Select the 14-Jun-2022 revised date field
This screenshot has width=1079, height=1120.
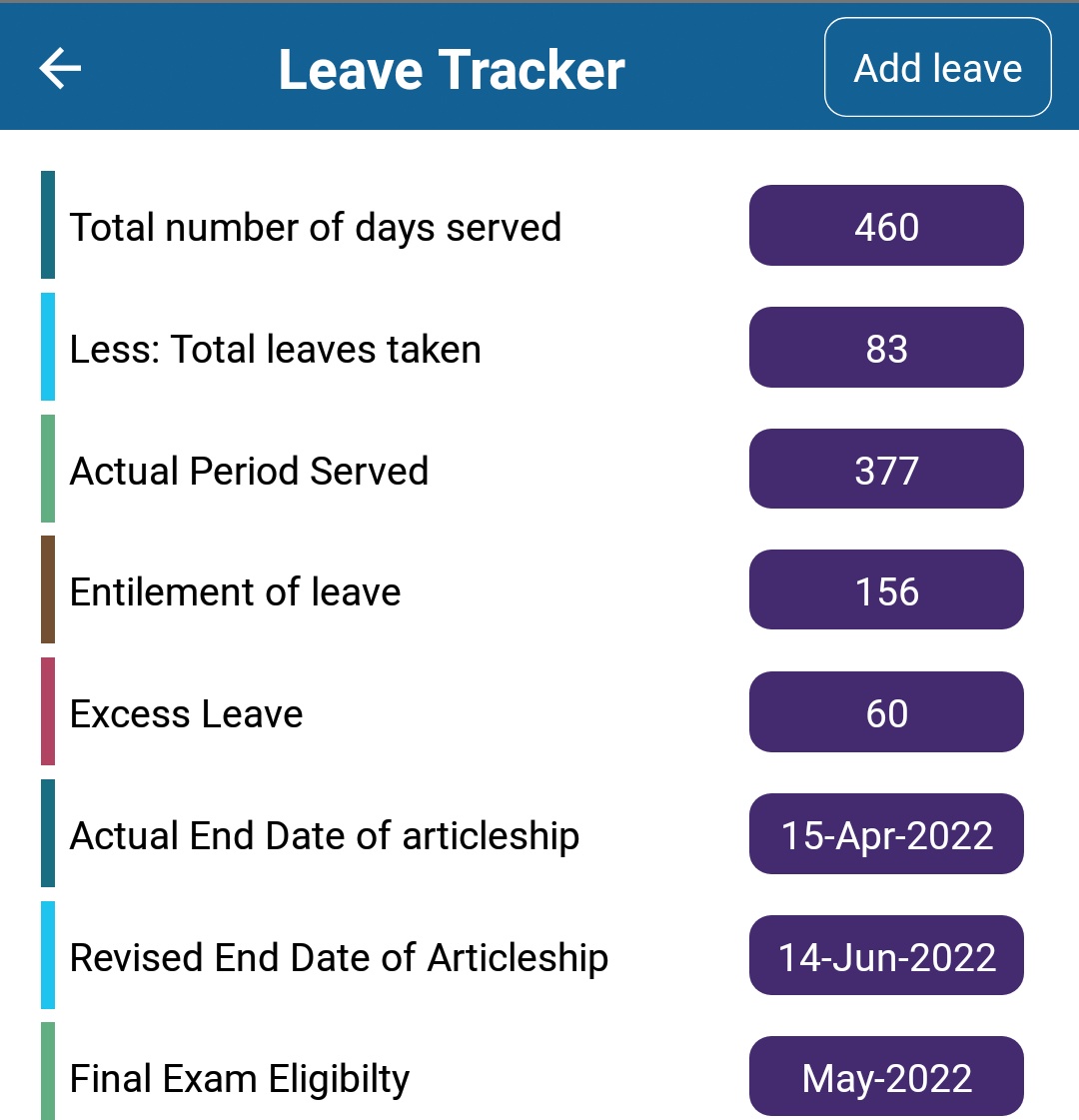click(x=886, y=956)
